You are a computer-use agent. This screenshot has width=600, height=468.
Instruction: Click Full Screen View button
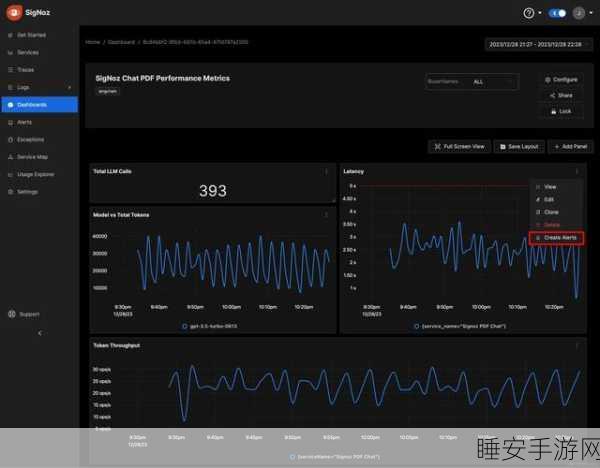459,147
